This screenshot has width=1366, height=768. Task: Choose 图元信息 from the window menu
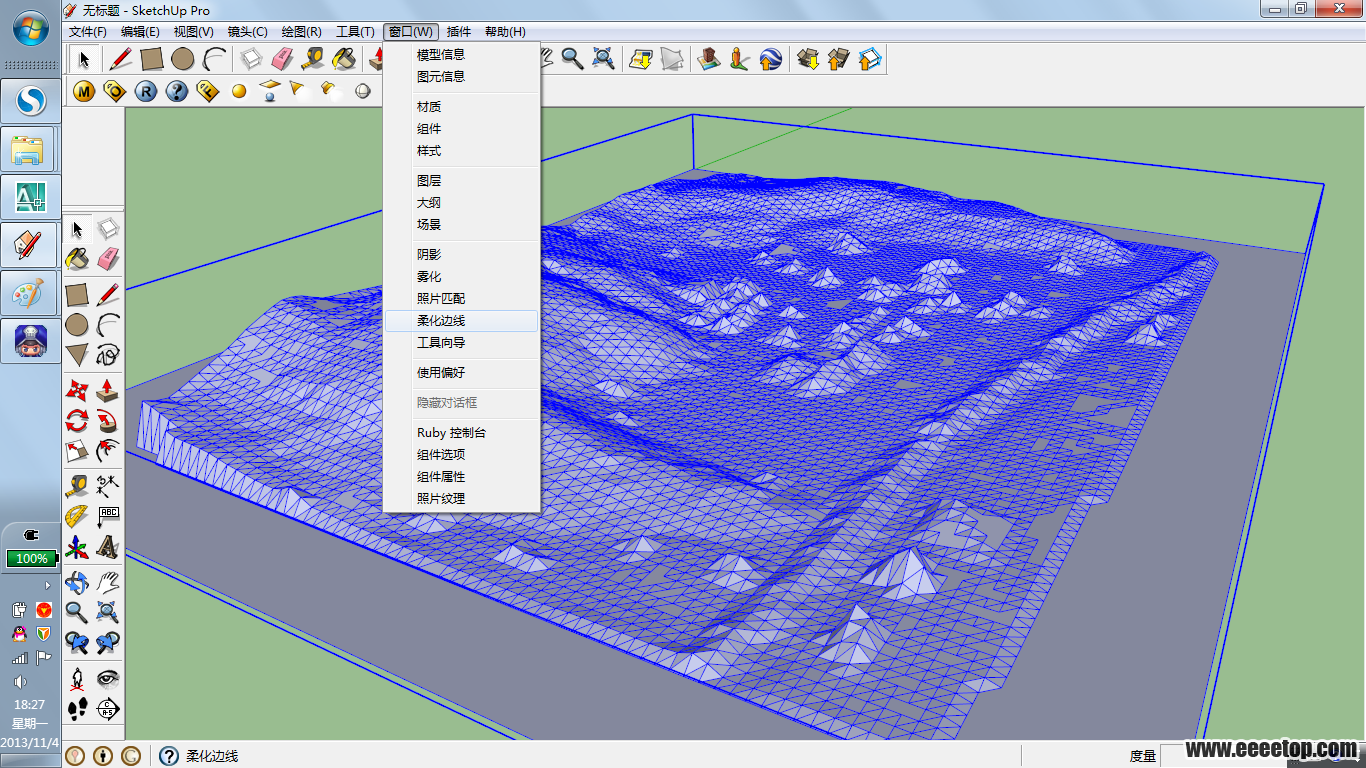tap(462, 77)
